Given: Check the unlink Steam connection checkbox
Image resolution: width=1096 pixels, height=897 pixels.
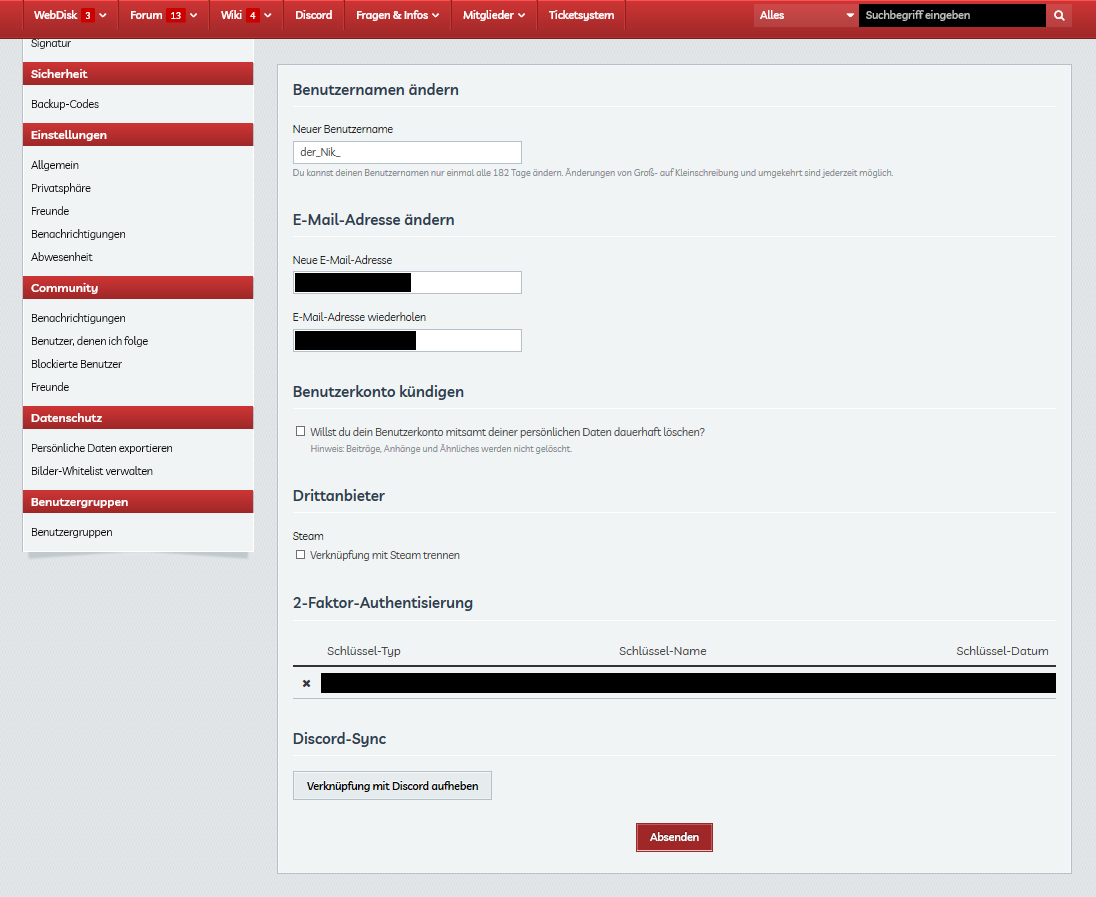Looking at the screenshot, I should coord(300,555).
